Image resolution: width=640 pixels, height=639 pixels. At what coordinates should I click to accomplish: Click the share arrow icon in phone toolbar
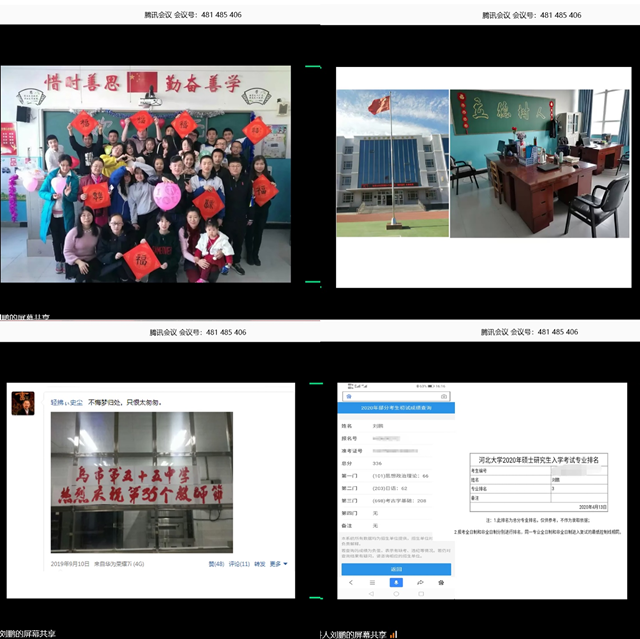[420, 582]
